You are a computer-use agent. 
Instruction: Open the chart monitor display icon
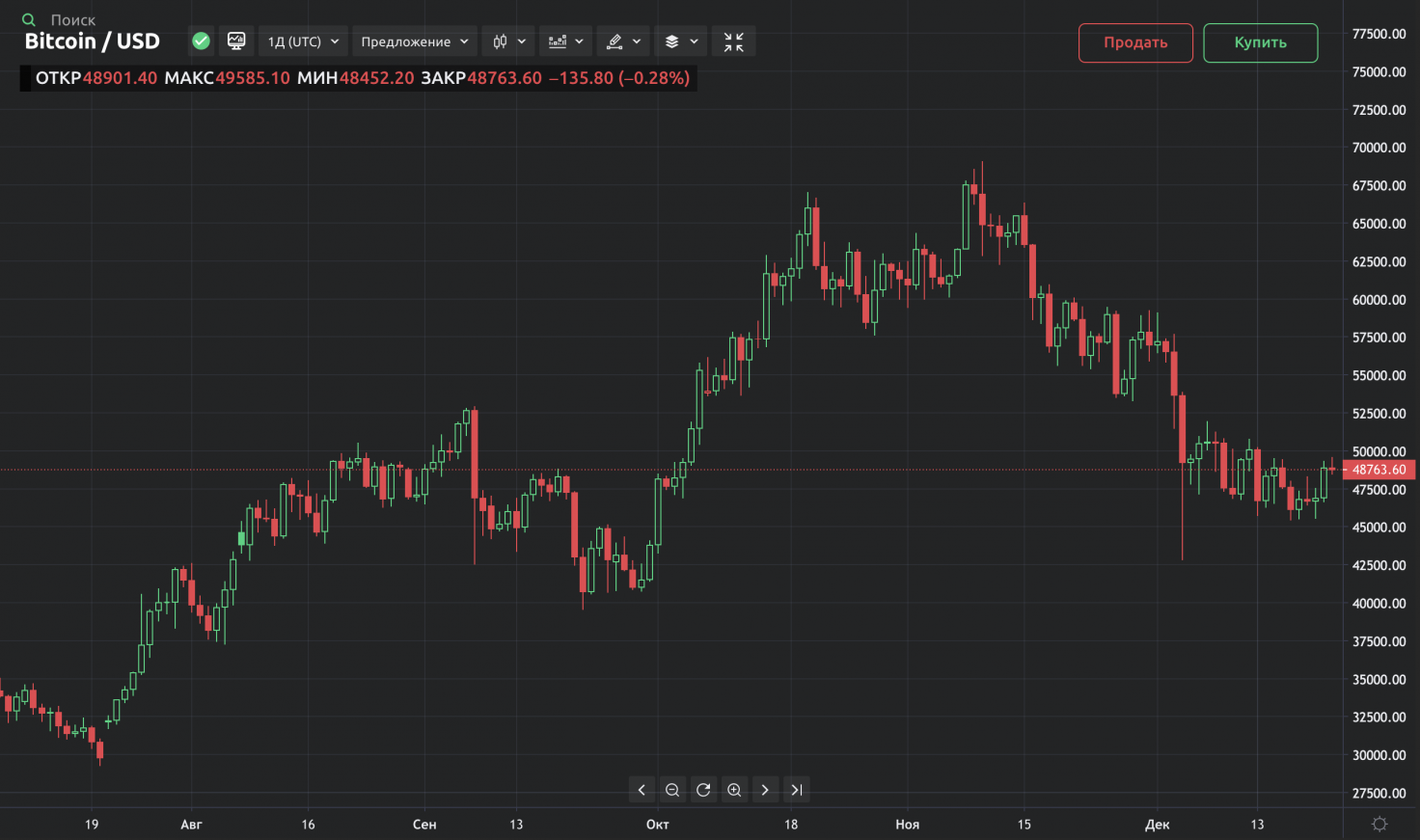point(236,41)
